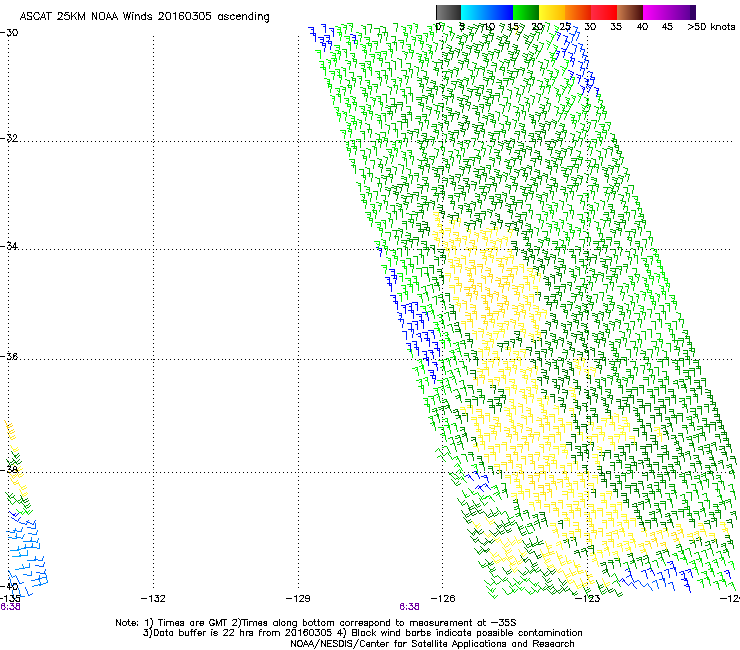Image resolution: width=740 pixels, height=650 pixels.
Task: Click the purple '6:38' time left of -126
Action: pyautogui.click(x=409, y=607)
